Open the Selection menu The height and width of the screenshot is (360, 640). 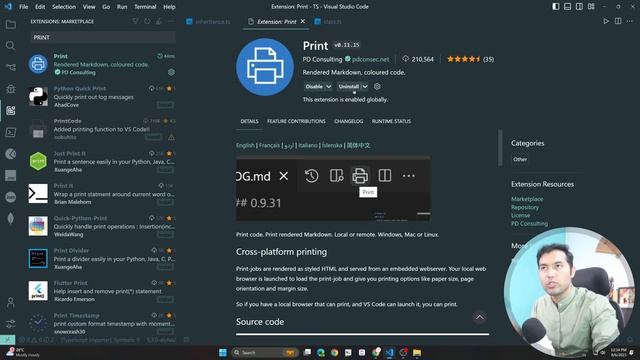[64, 7]
